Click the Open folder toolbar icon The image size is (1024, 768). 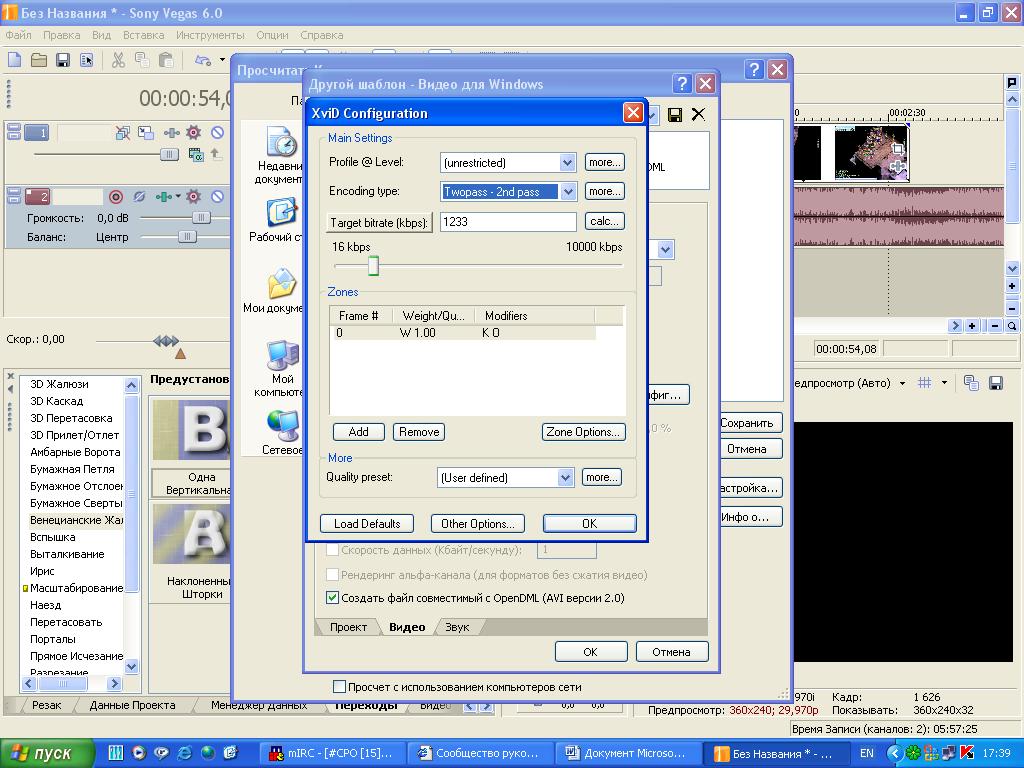click(x=39, y=60)
